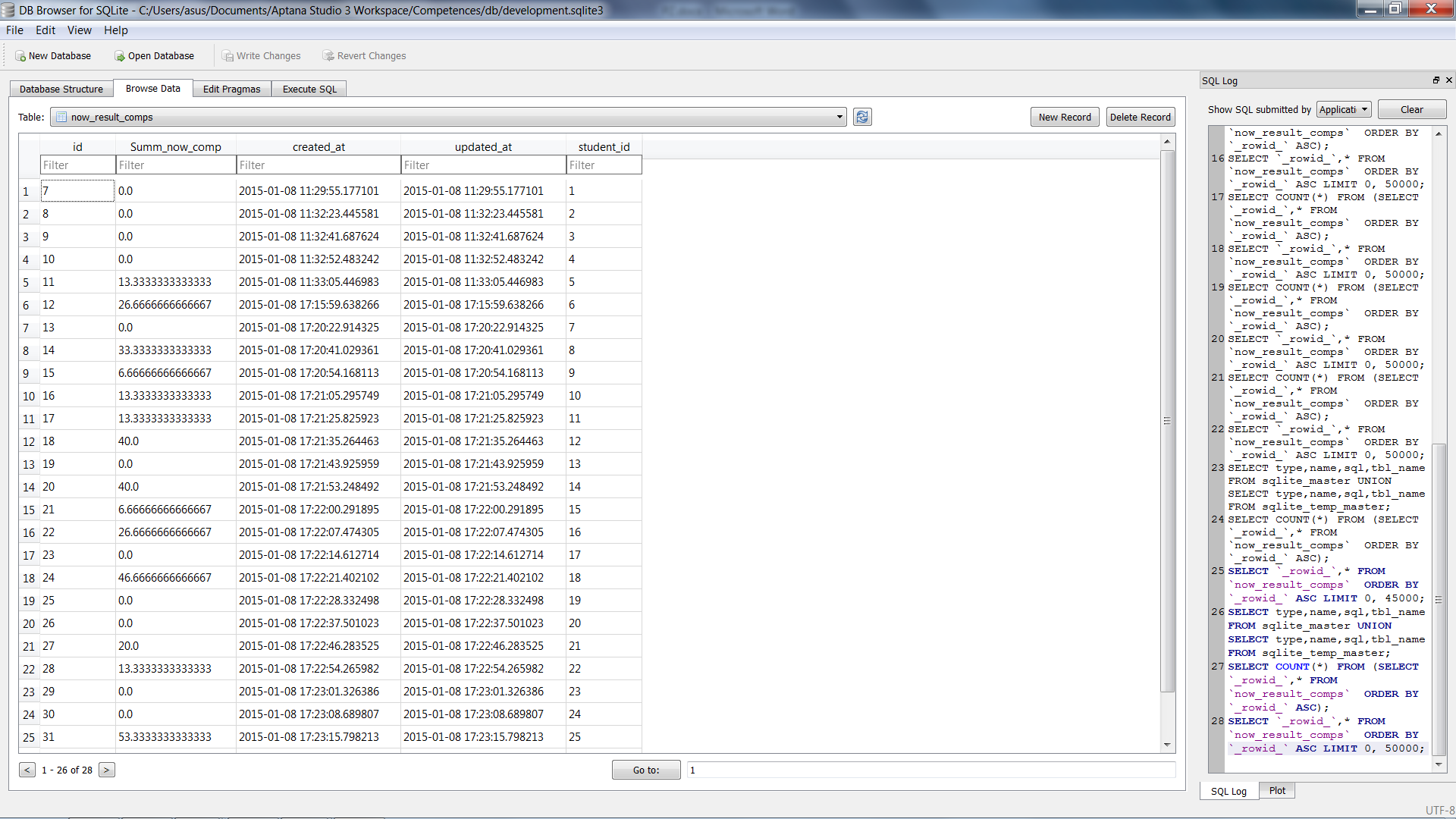Switch to the Plot tab
Viewport: 1456px width, 819px height.
pos(1277,790)
